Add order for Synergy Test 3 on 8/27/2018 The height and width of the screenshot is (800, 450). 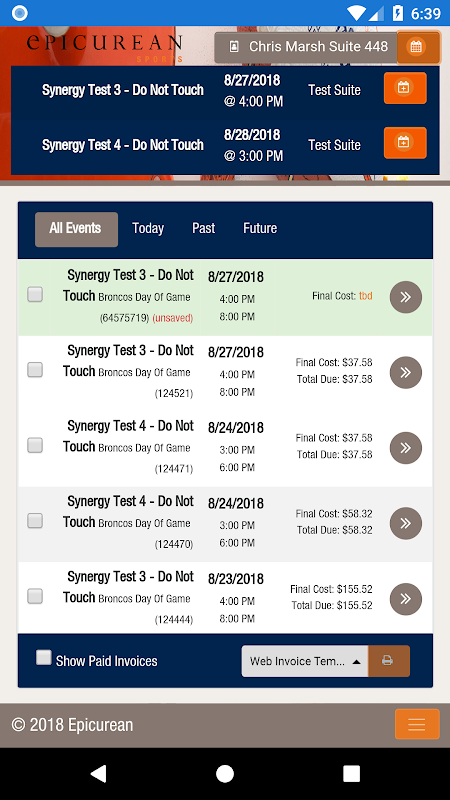click(405, 88)
